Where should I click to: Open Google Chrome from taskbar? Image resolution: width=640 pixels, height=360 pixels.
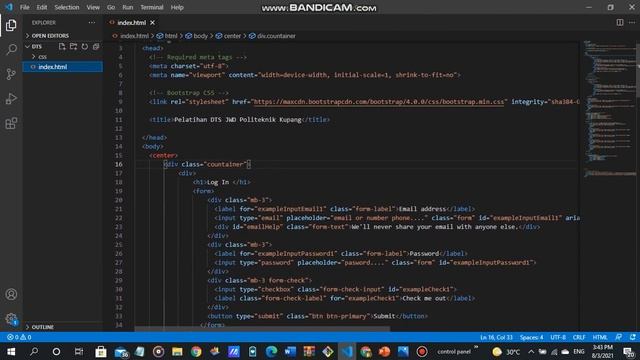click(x=196, y=351)
